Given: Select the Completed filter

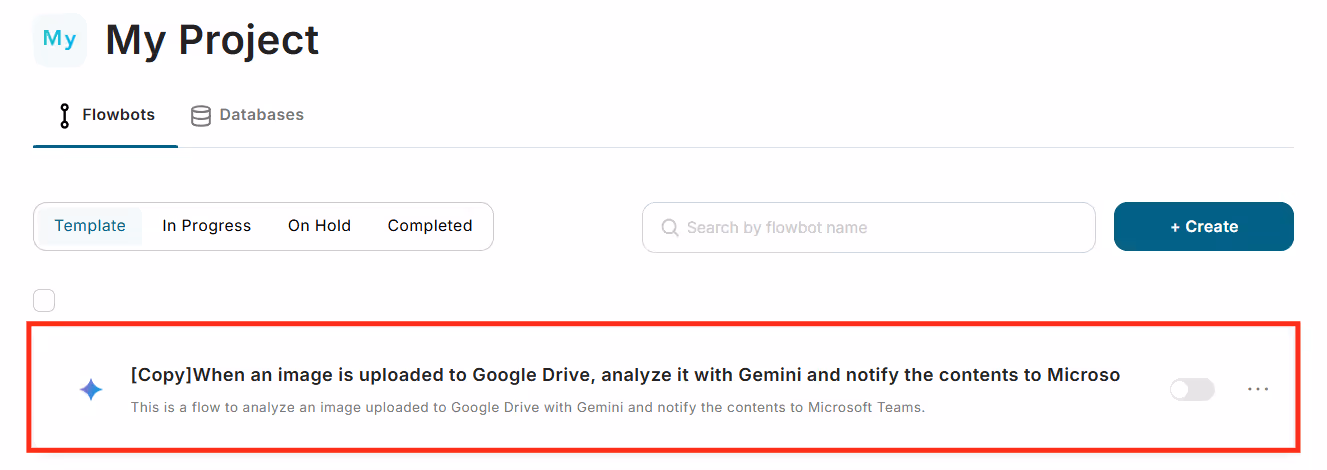Looking at the screenshot, I should [430, 226].
